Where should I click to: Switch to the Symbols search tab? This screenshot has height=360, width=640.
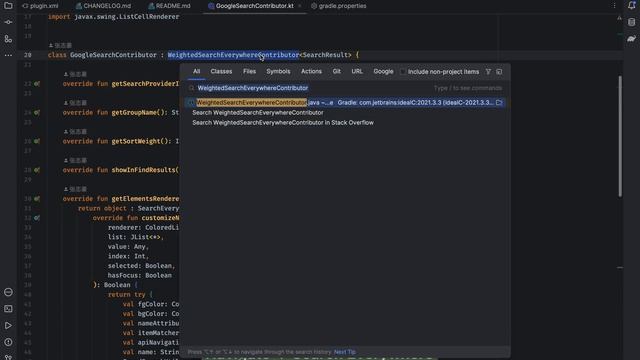pyautogui.click(x=278, y=71)
